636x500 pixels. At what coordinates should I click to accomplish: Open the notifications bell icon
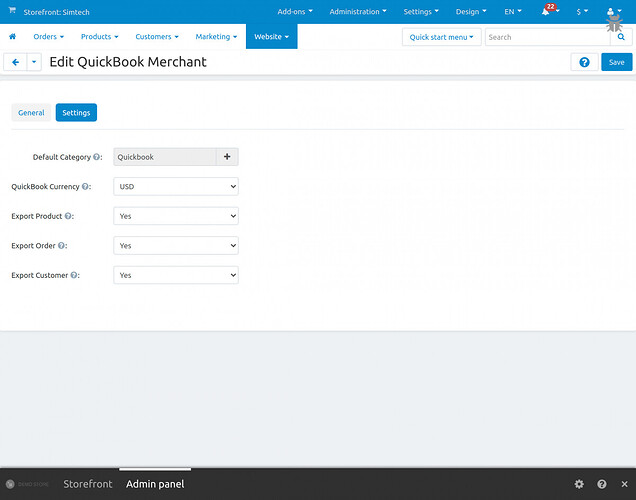click(546, 12)
